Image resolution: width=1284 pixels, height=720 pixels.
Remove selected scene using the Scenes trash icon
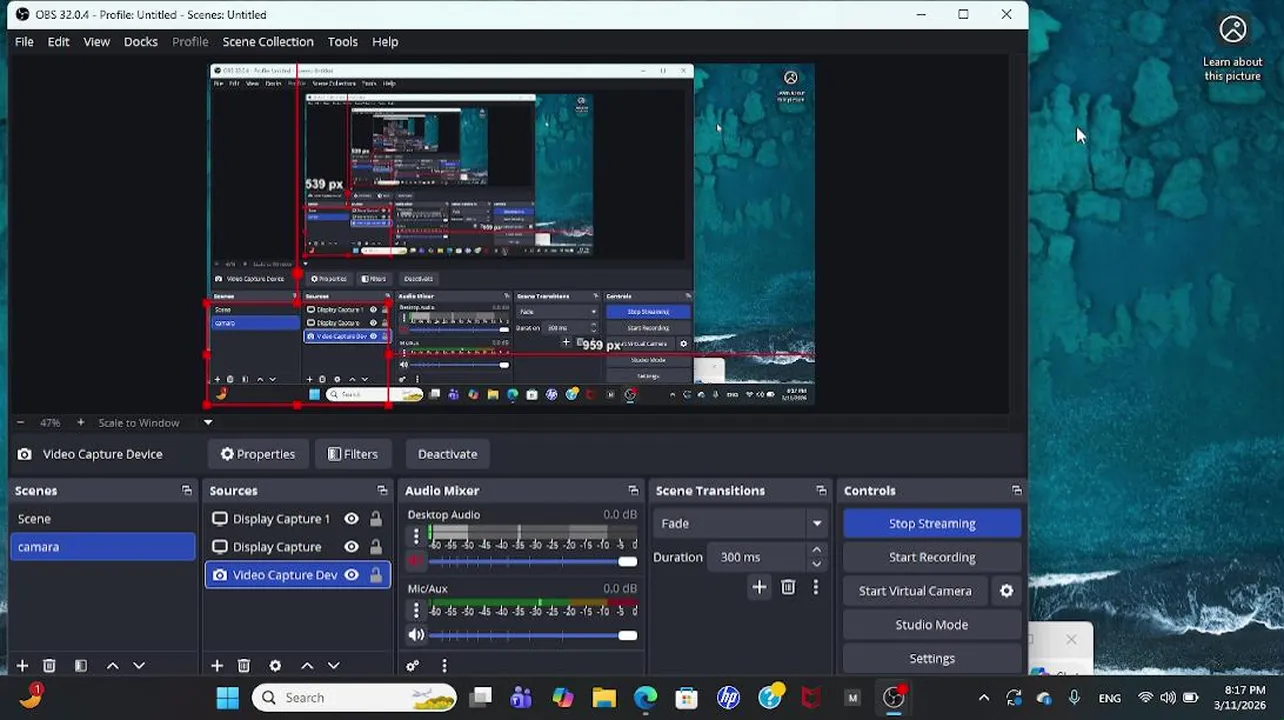coord(49,666)
